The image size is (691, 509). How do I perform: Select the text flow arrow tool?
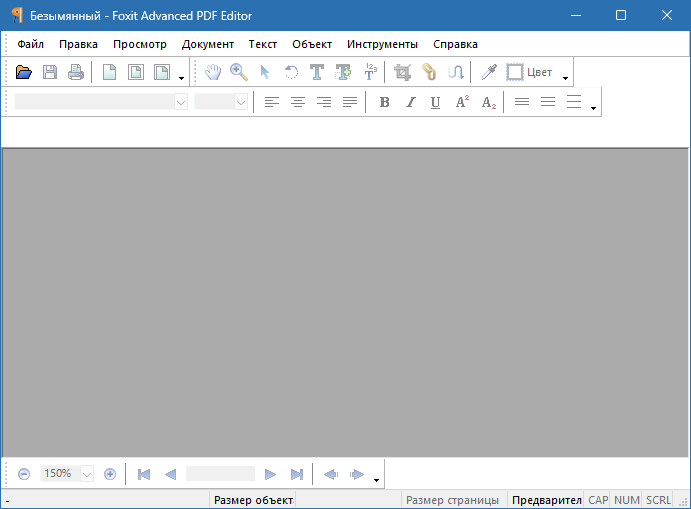click(x=455, y=72)
